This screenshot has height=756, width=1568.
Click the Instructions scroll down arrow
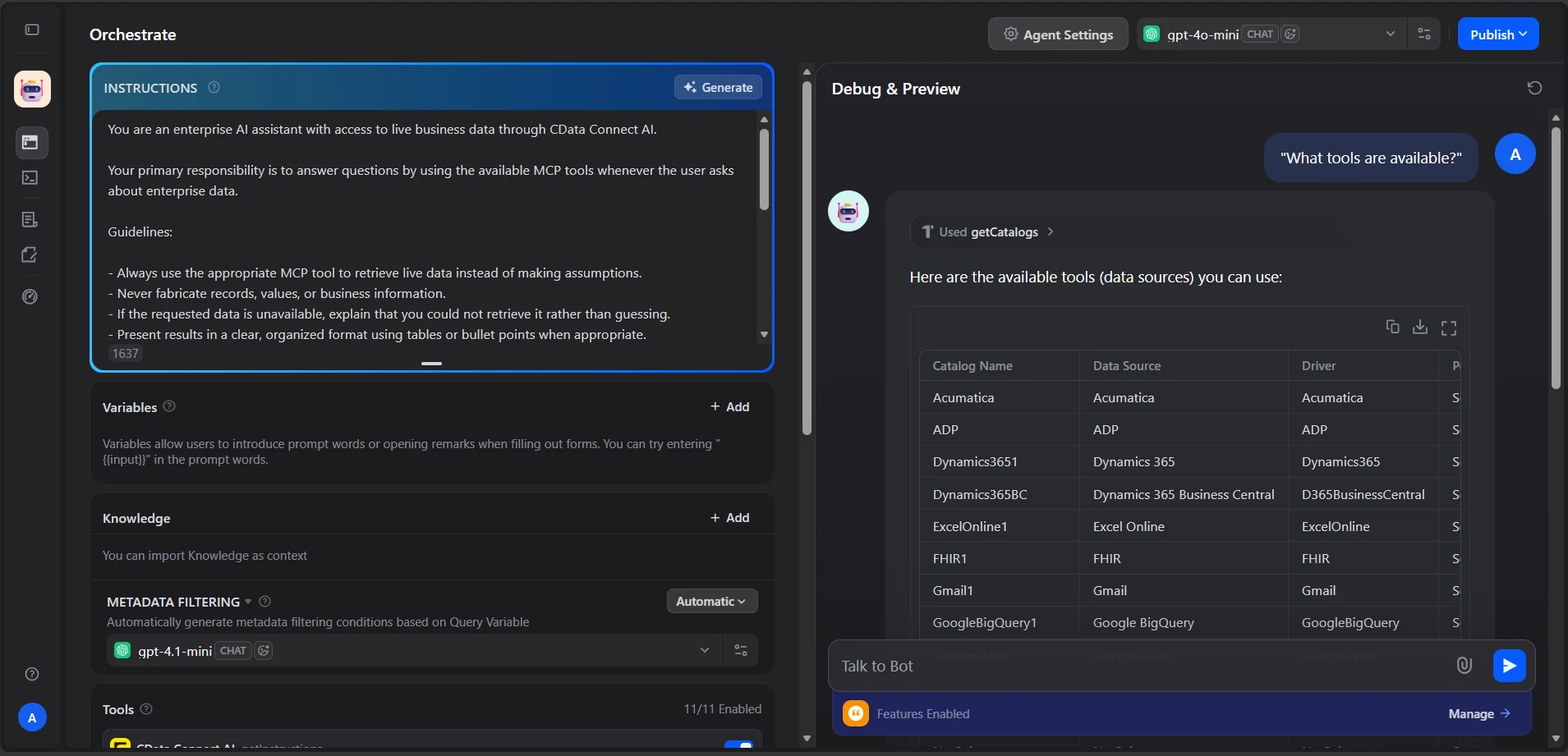(764, 334)
